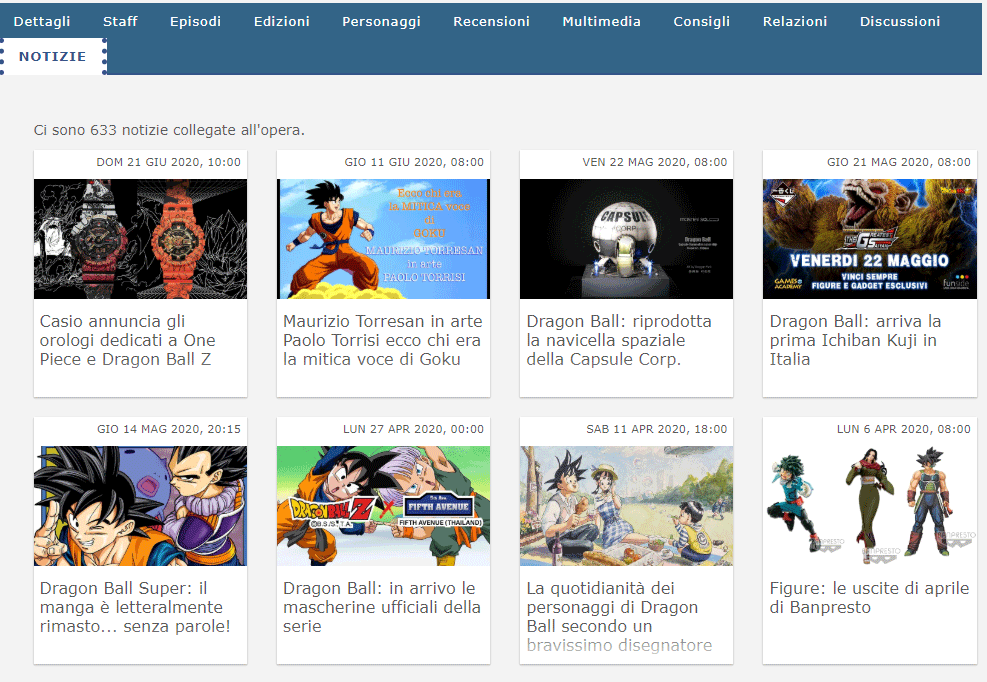The width and height of the screenshot is (987, 682).
Task: Open the Goku voice actor image
Action: coord(383,239)
